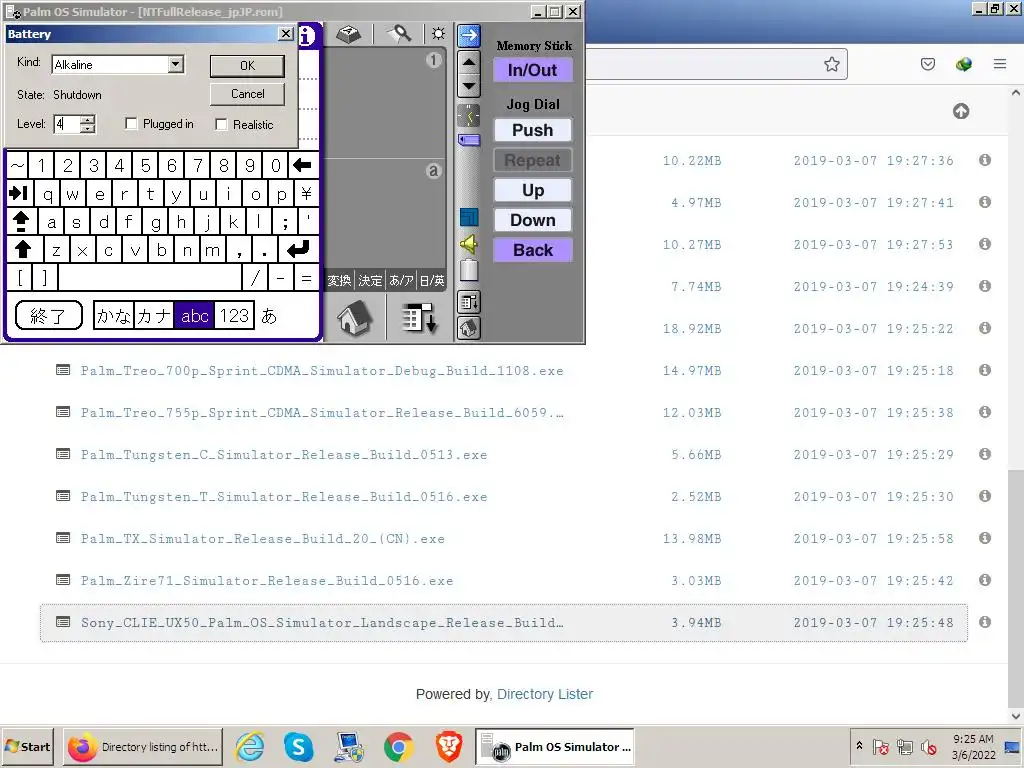The height and width of the screenshot is (768, 1024).
Task: Click the Start button on taskbar
Action: pos(29,746)
